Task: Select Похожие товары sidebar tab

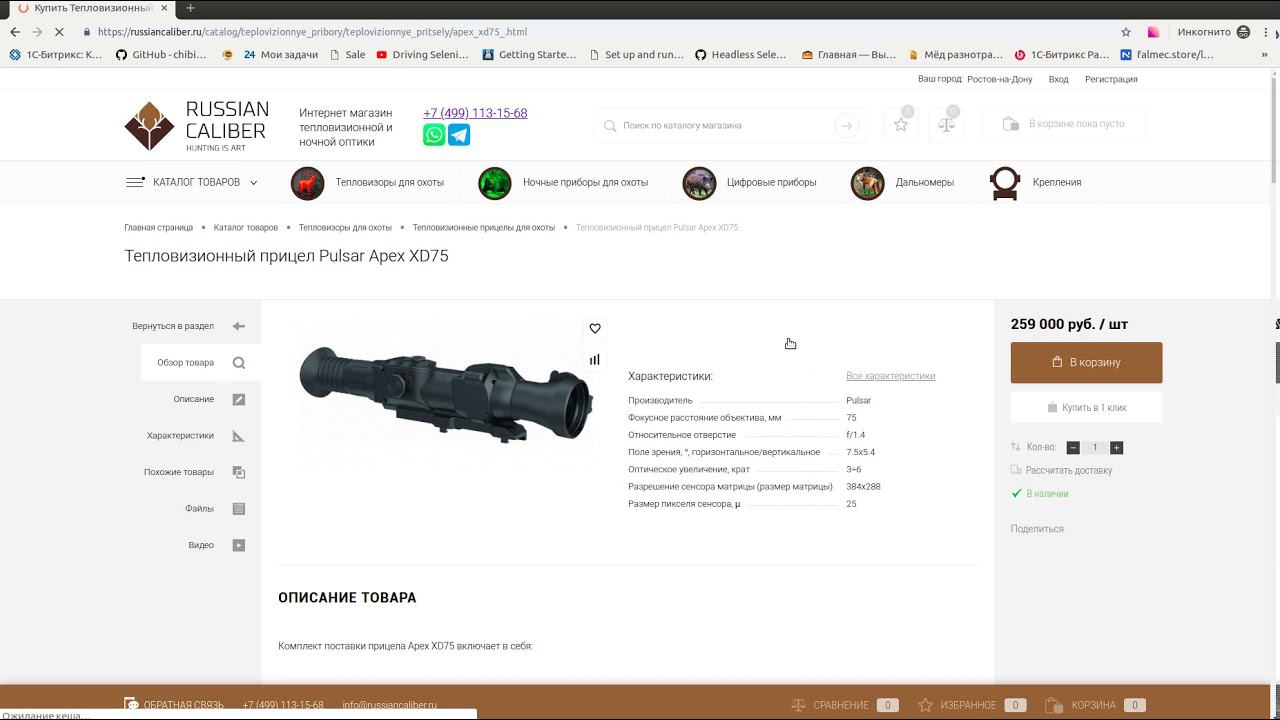Action: [201, 472]
